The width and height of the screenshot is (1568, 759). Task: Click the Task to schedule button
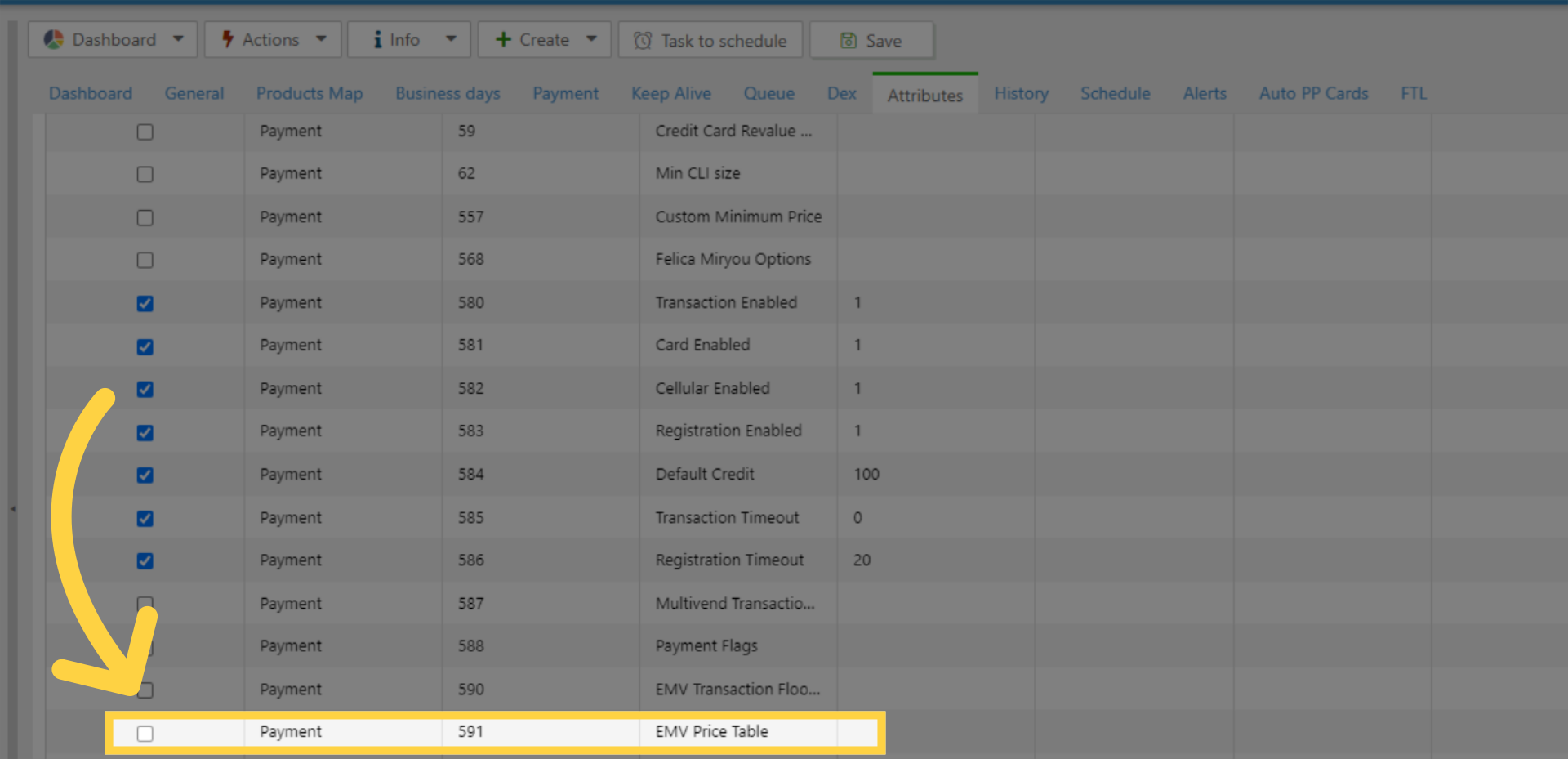click(x=710, y=40)
